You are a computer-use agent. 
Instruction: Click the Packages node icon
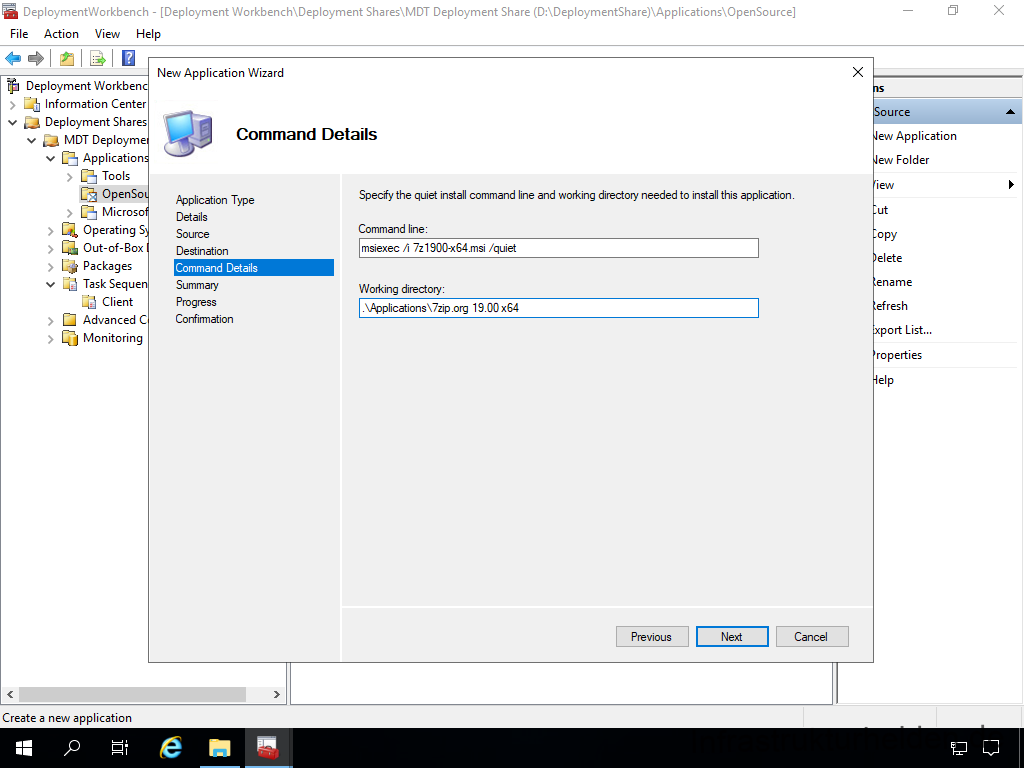(x=70, y=266)
